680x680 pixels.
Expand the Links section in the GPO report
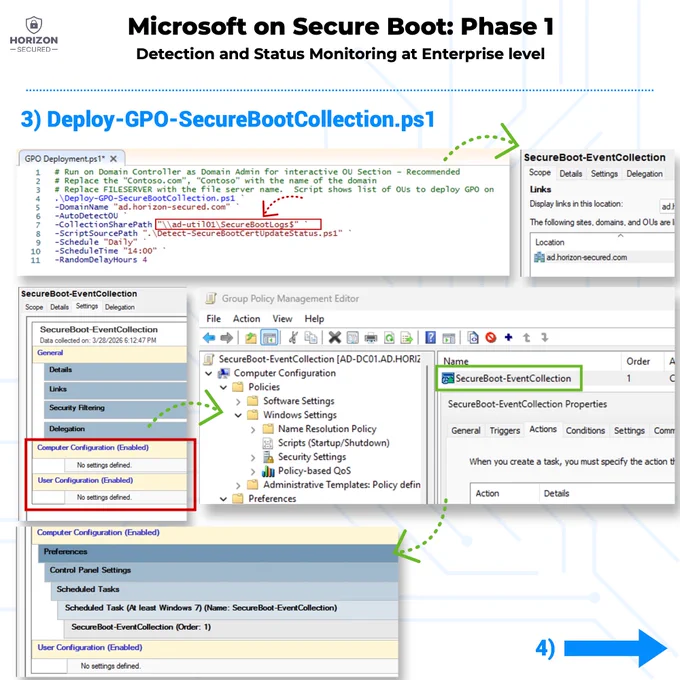pyautogui.click(x=115, y=389)
